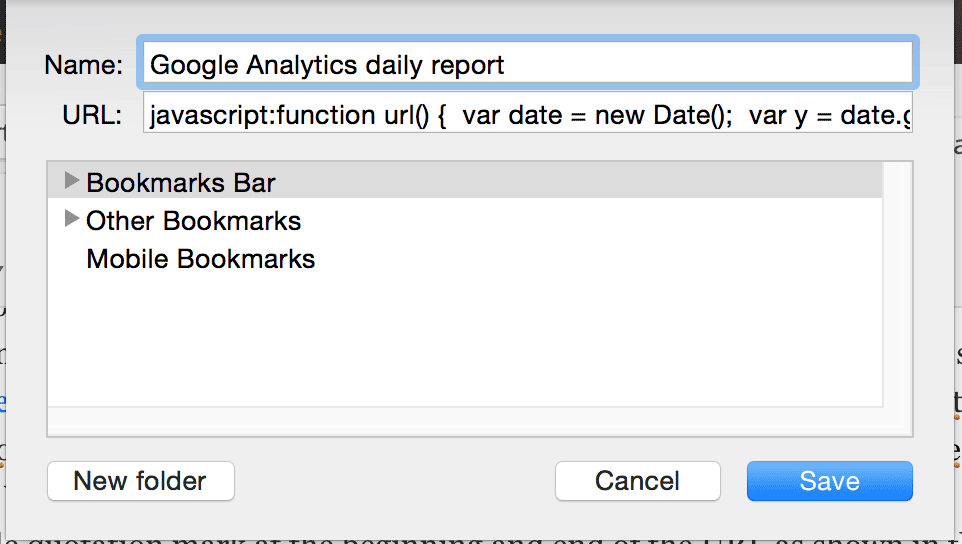Click the "Name:" label
Screen dimensions: 962x544
click(x=83, y=64)
